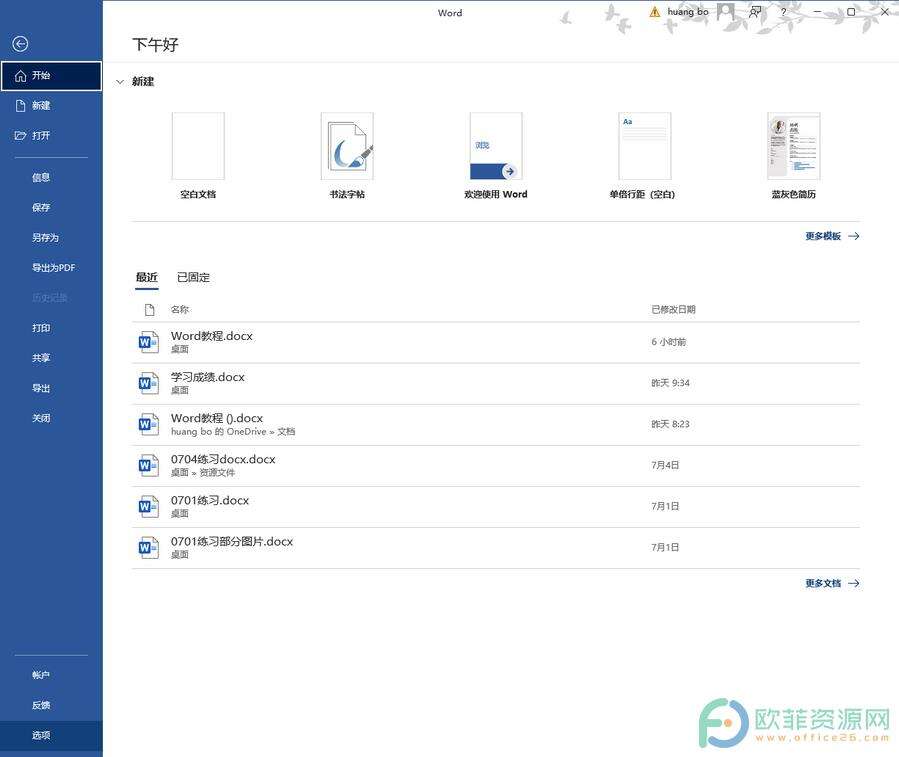Open recent file 0701练习.docx
Image resolution: width=899 pixels, height=757 pixels.
point(495,507)
